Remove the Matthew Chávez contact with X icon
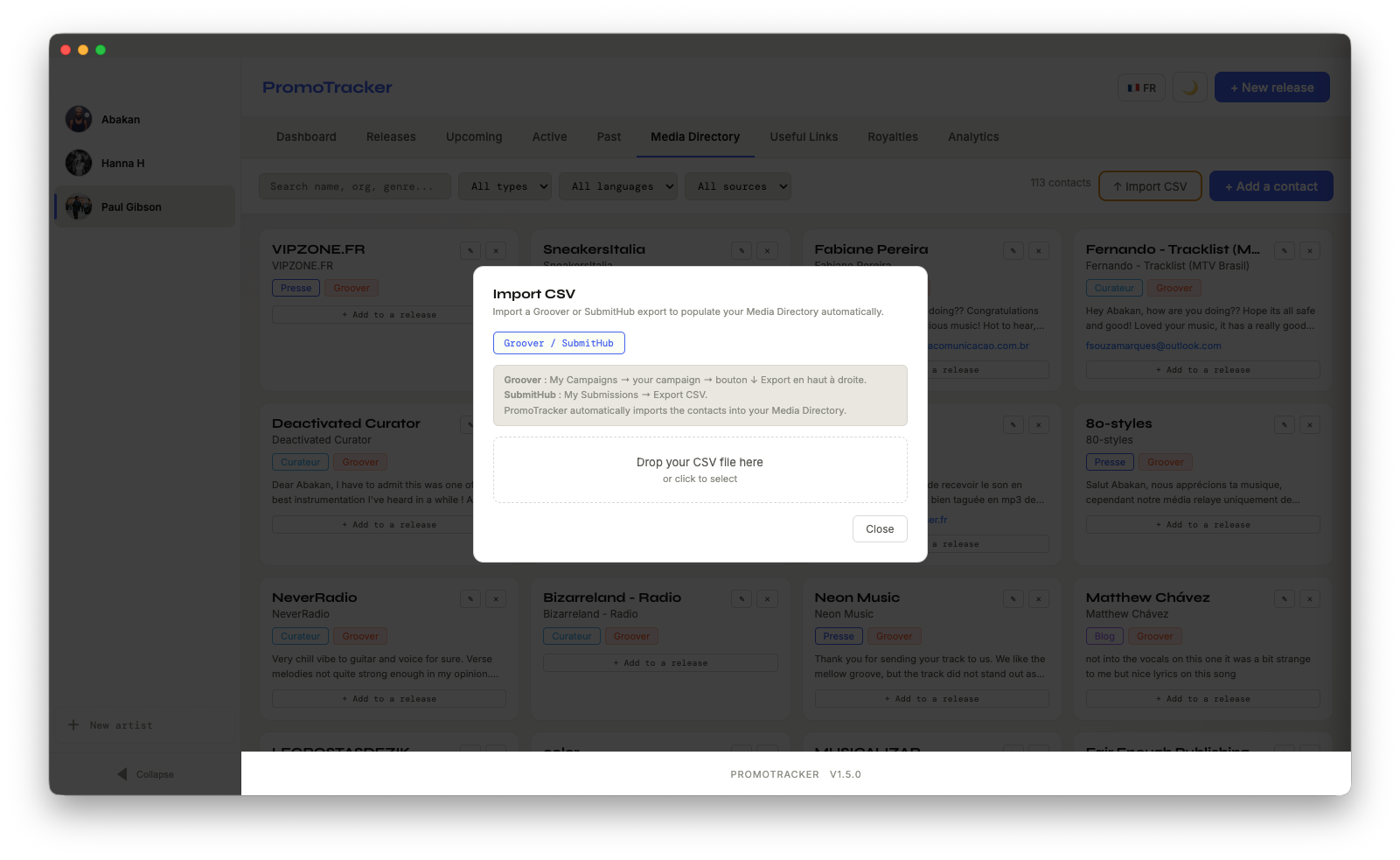The width and height of the screenshot is (1400, 860). [x=1309, y=599]
